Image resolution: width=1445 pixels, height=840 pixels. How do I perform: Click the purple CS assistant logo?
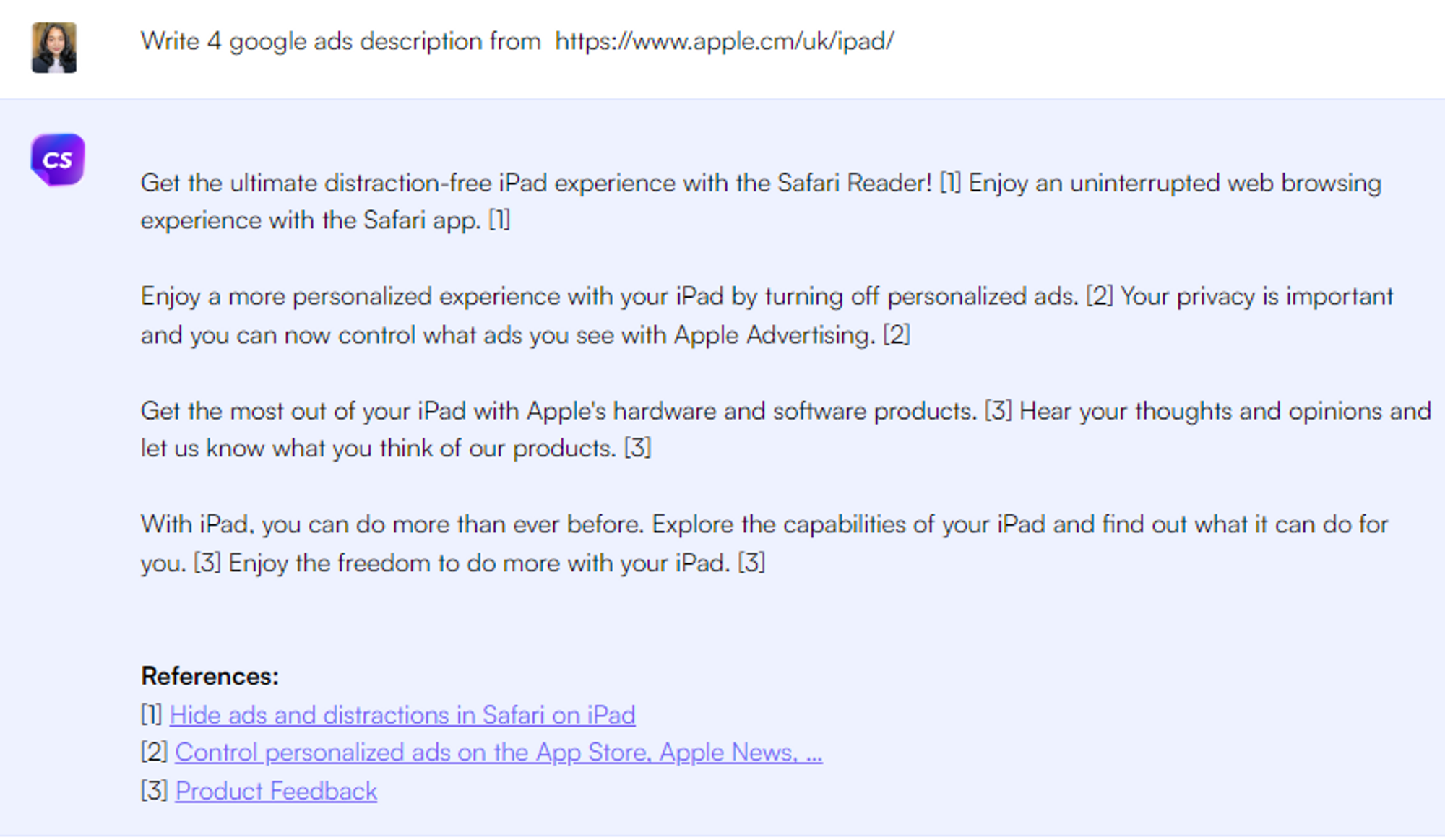[x=58, y=160]
